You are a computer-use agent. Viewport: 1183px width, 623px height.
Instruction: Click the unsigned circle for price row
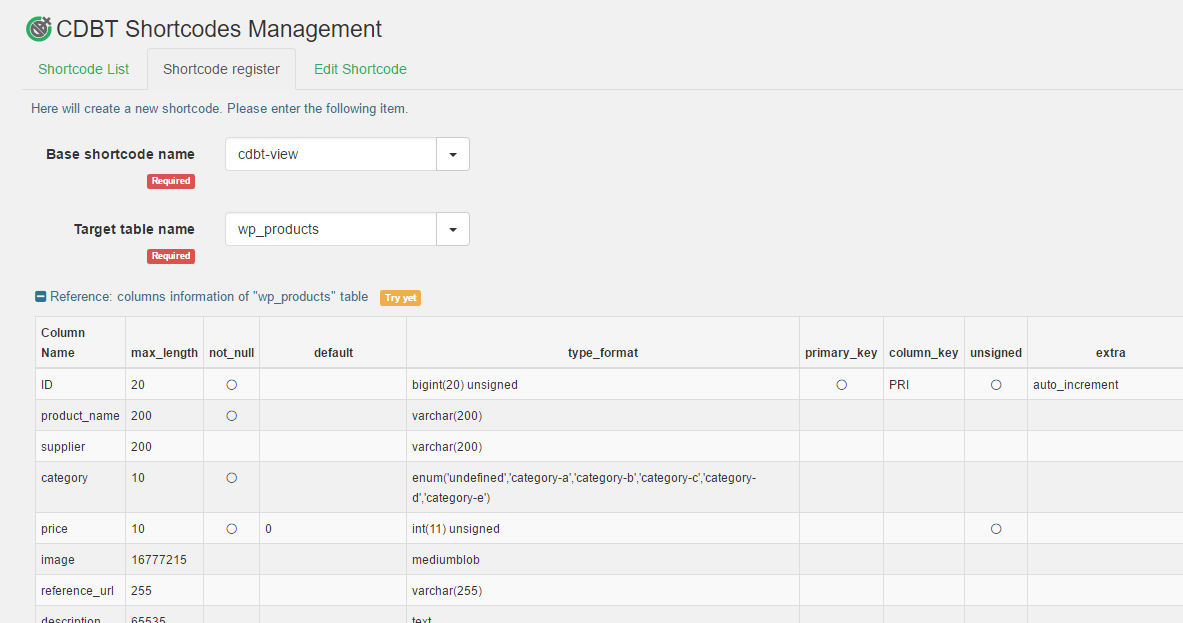pos(996,529)
